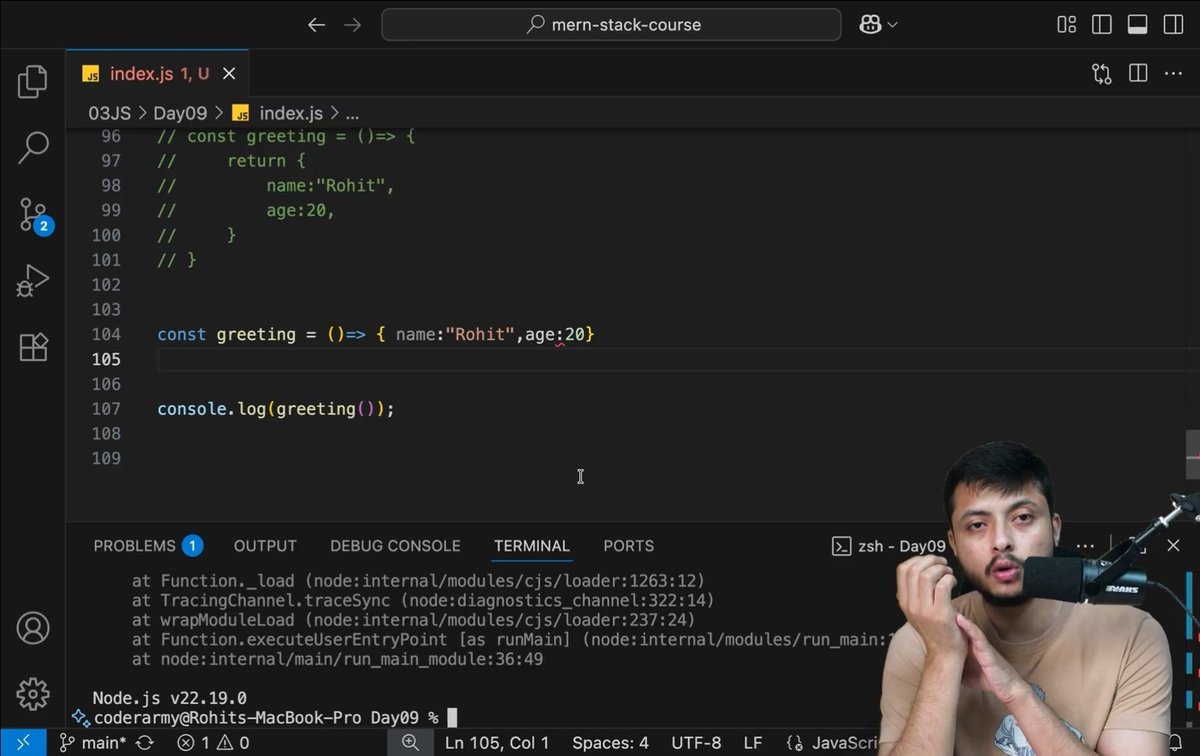The image size is (1200, 756).
Task: Select the zsh - Day09 terminal
Action: coord(888,546)
